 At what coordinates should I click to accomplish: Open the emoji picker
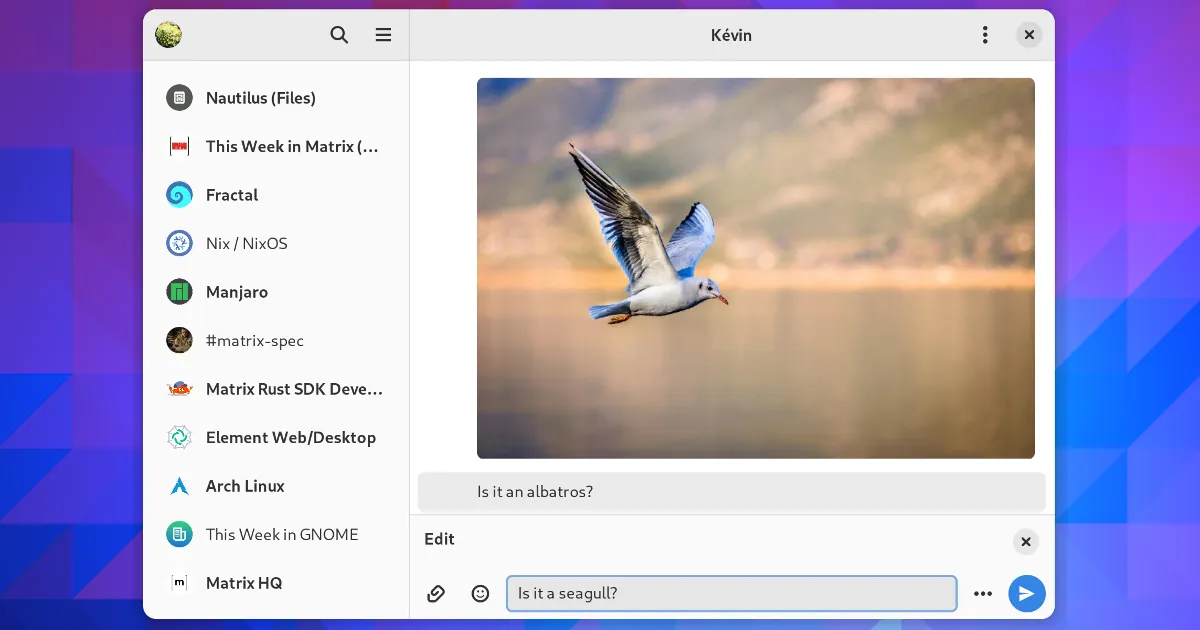[x=481, y=593]
